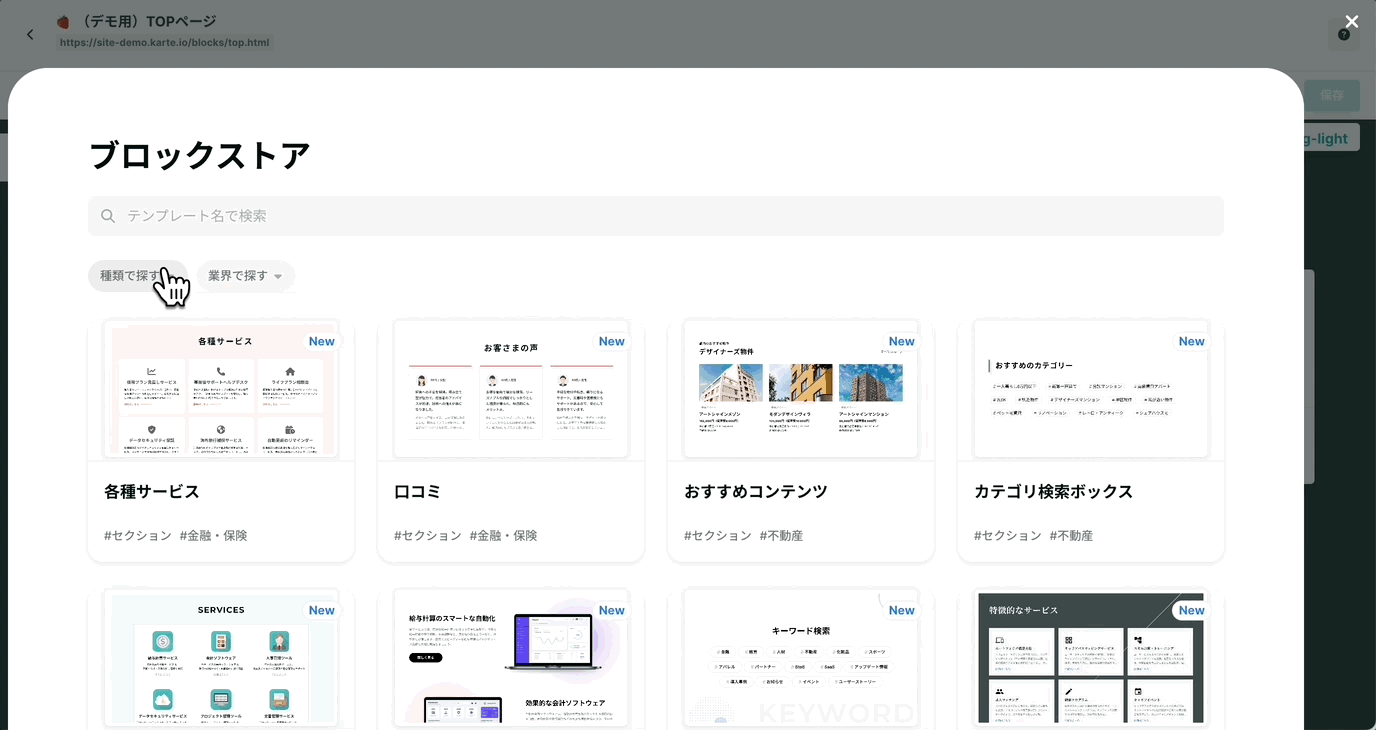This screenshot has width=1376, height=730.
Task: Click New badge on カテゴリ検索ボックス card
Action: 1192,341
